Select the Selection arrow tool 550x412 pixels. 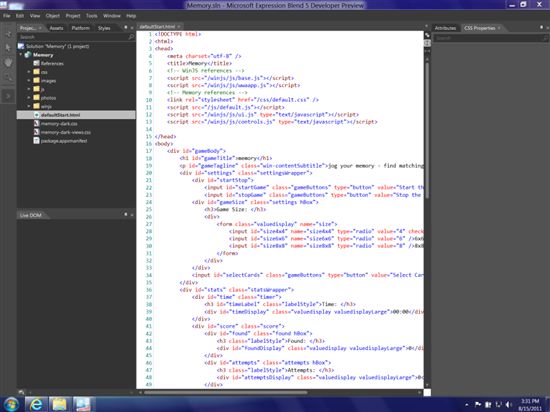pos(8,47)
